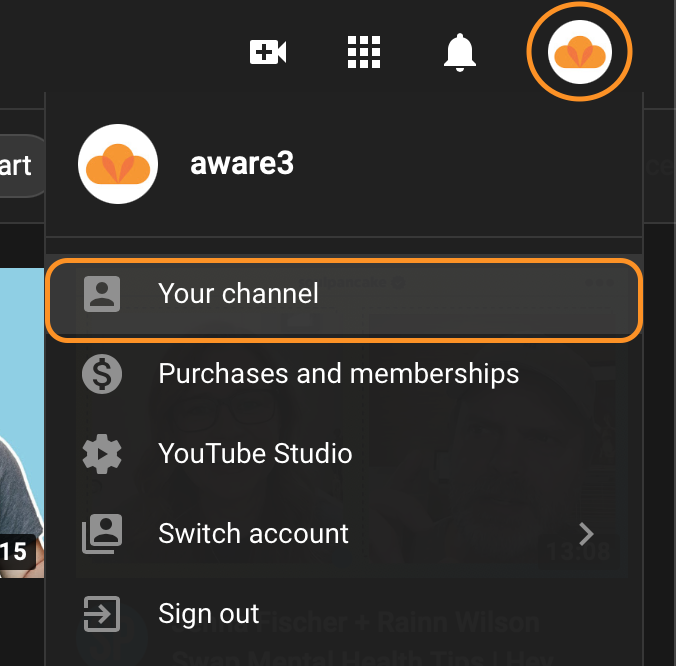Viewport: 676px width, 666px height.
Task: Open Purchases and memberships
Action: pos(344,374)
